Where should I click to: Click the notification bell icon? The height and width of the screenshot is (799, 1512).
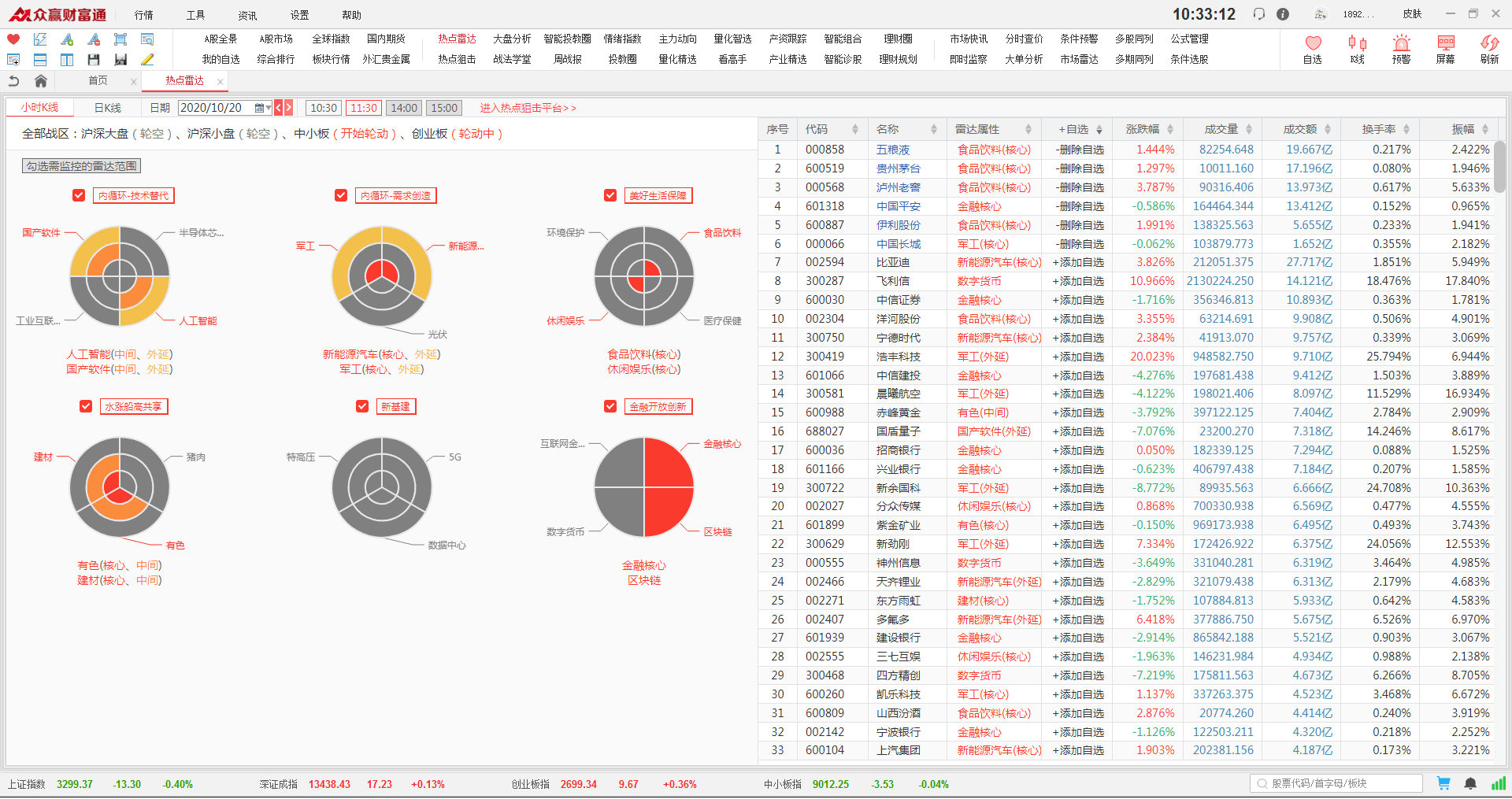[x=1470, y=784]
